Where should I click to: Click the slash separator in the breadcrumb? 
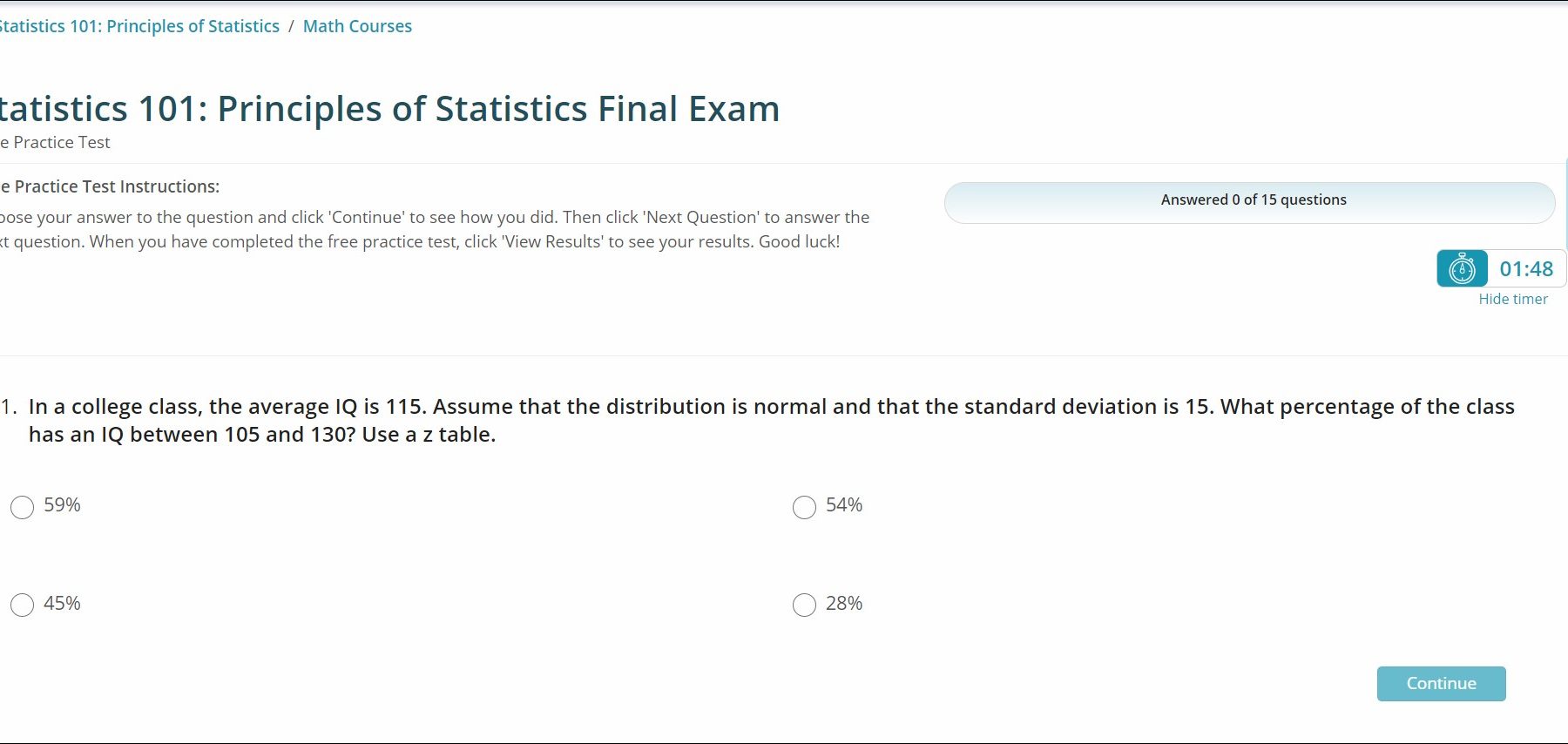click(291, 26)
